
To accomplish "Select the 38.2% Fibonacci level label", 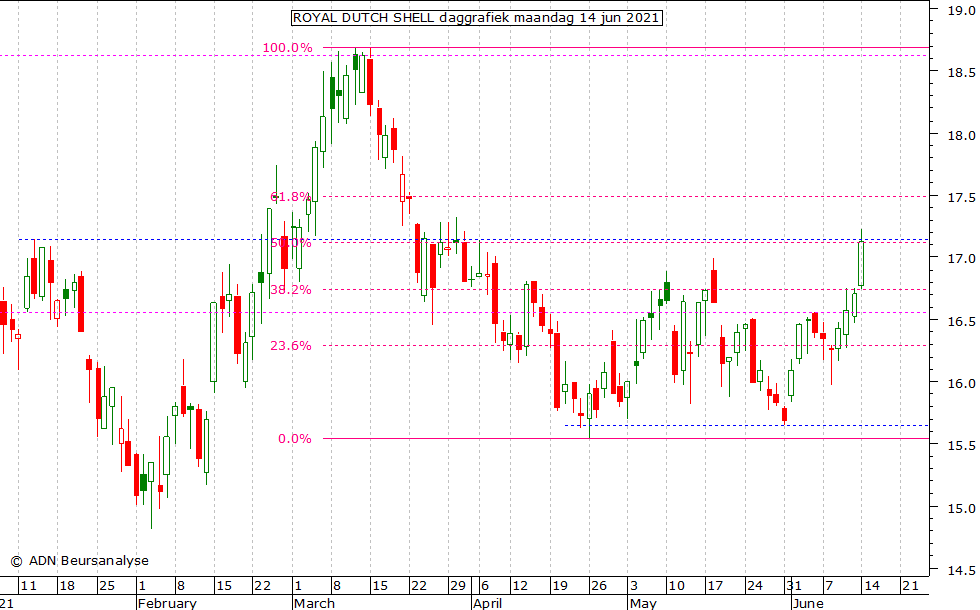I will [x=291, y=290].
